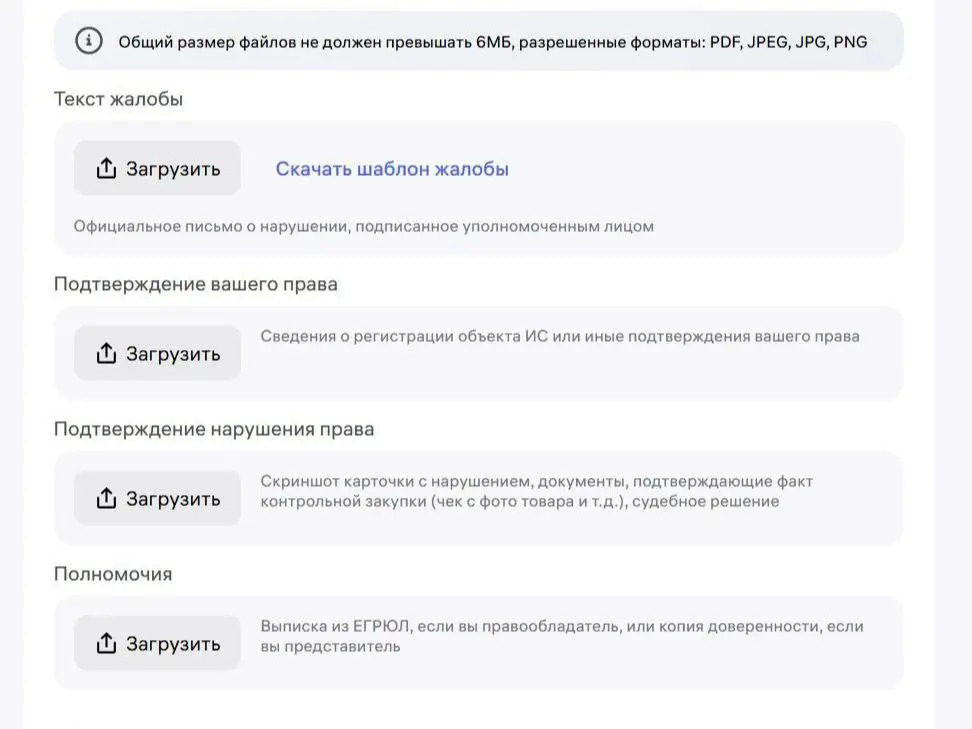
Task: Click the Выписка из ЕГРЮЛ description text
Action: coord(561,636)
